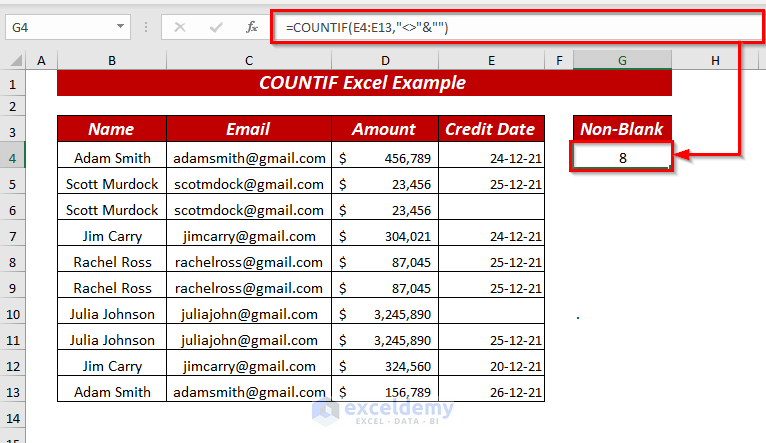766x443 pixels.
Task: Select column H header
Action: coord(715,61)
